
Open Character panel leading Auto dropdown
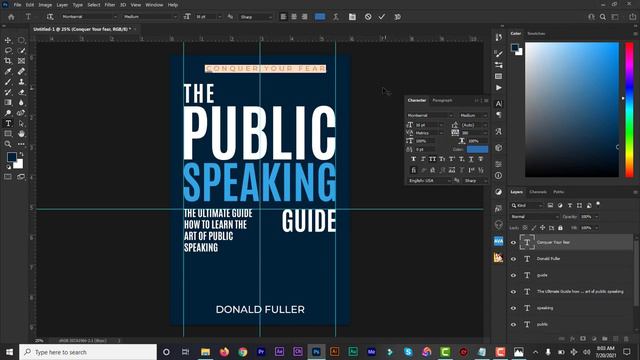[474, 125]
